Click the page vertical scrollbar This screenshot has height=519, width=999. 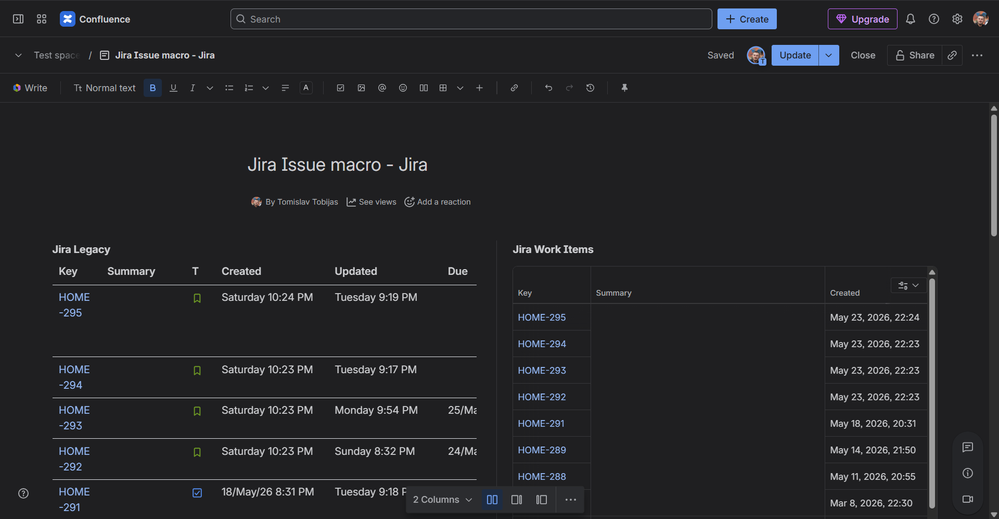[x=994, y=175]
